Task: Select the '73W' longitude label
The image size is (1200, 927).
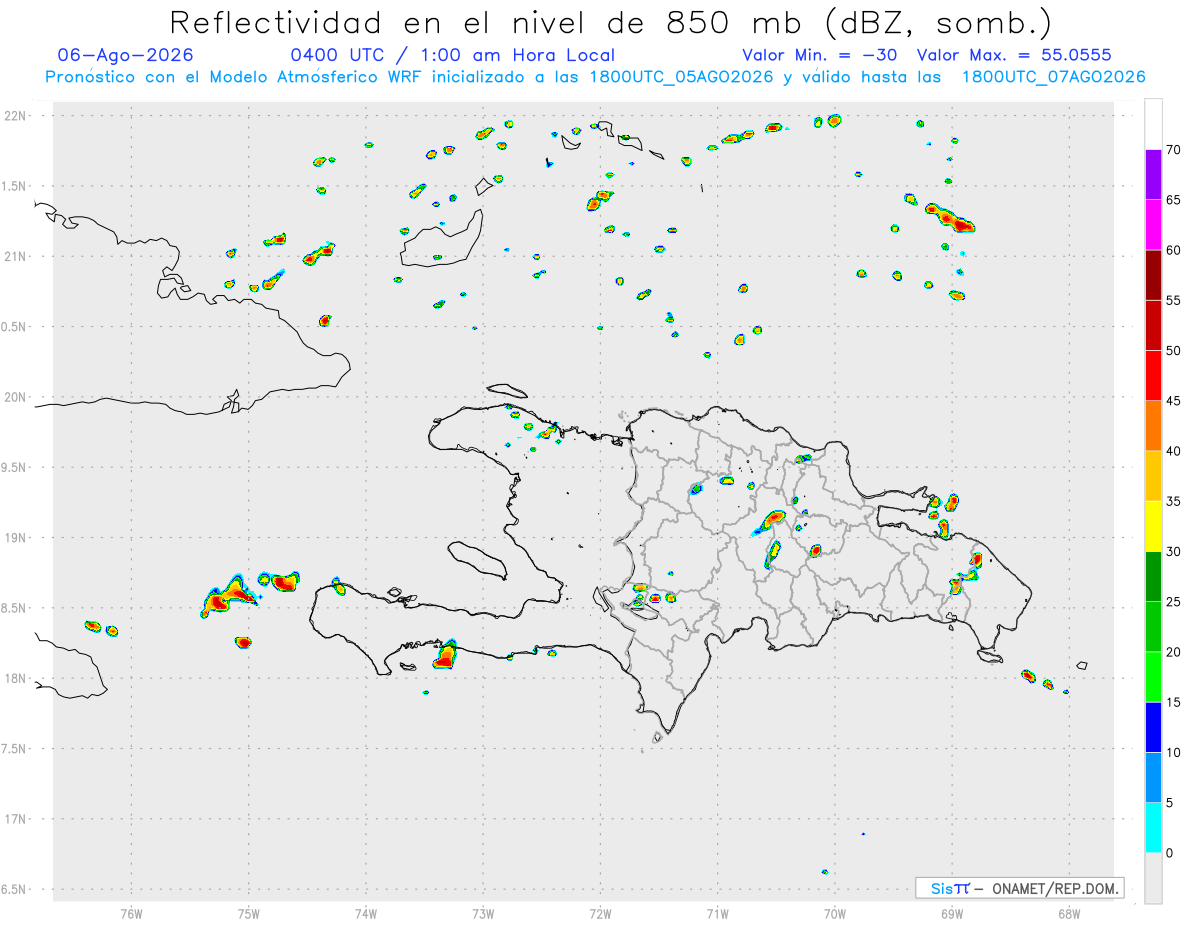Action: (483, 912)
